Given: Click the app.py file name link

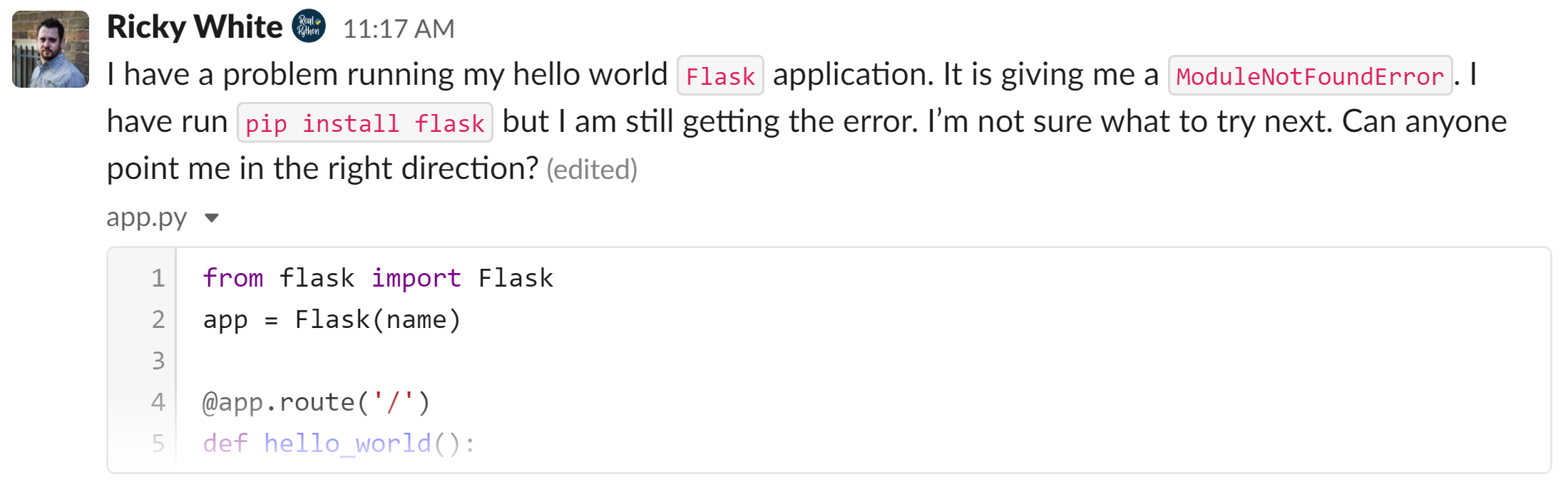Looking at the screenshot, I should (x=147, y=217).
